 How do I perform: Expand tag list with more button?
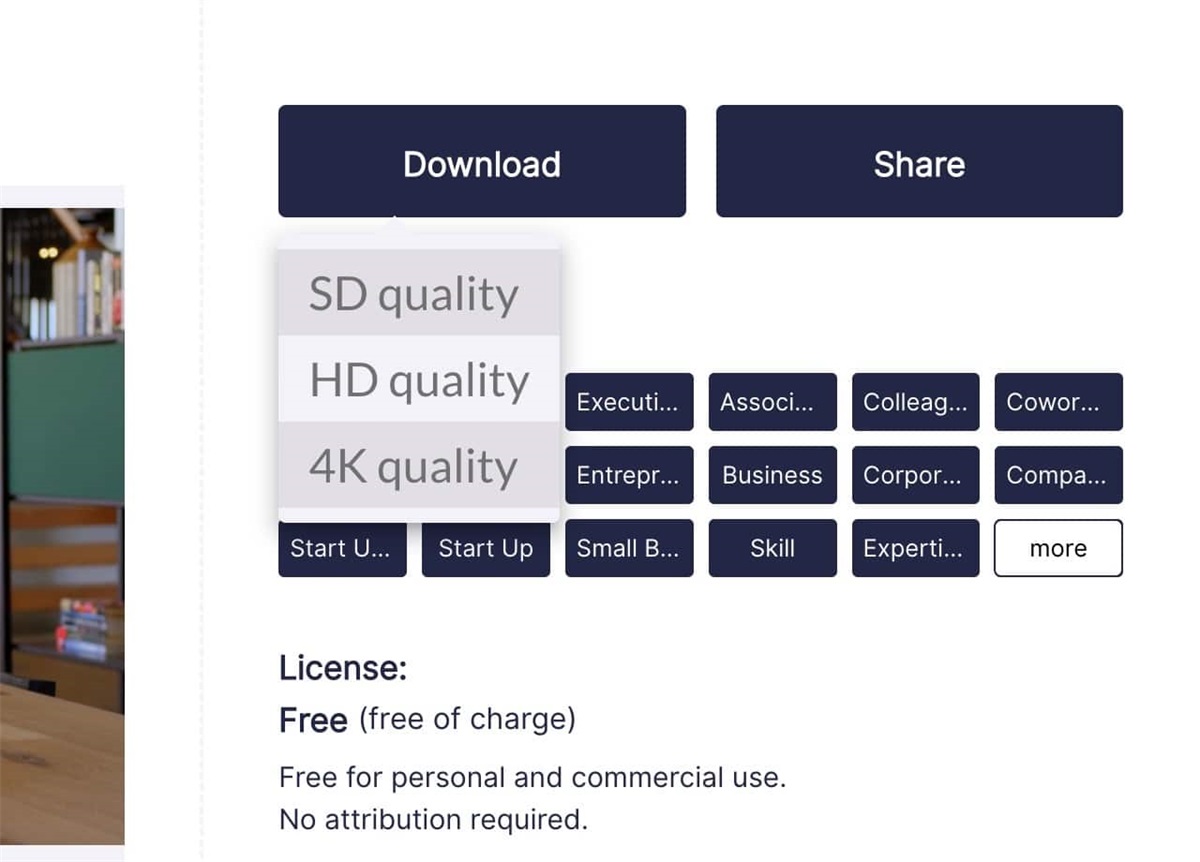[x=1059, y=548]
